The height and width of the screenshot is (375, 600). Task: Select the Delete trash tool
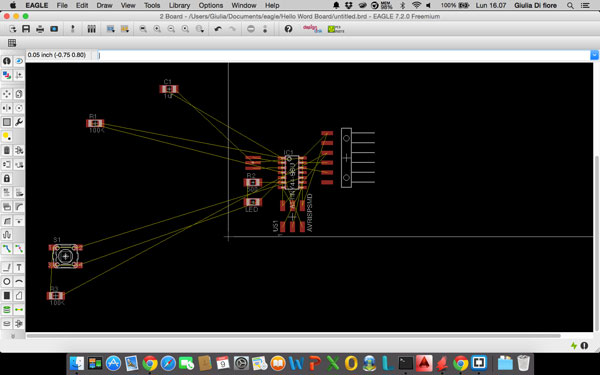pyautogui.click(x=7, y=150)
